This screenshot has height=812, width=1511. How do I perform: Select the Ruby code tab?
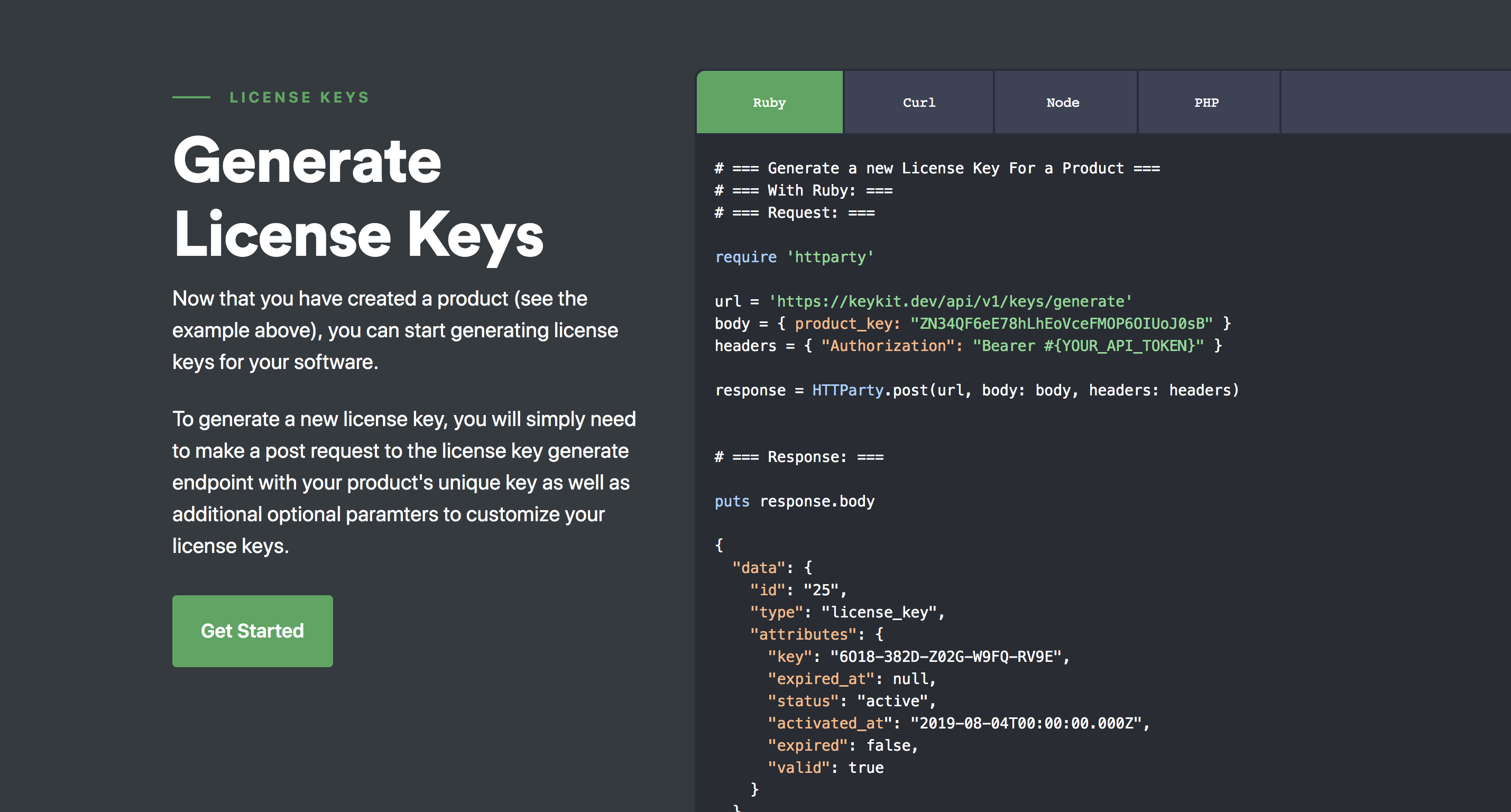tap(769, 102)
